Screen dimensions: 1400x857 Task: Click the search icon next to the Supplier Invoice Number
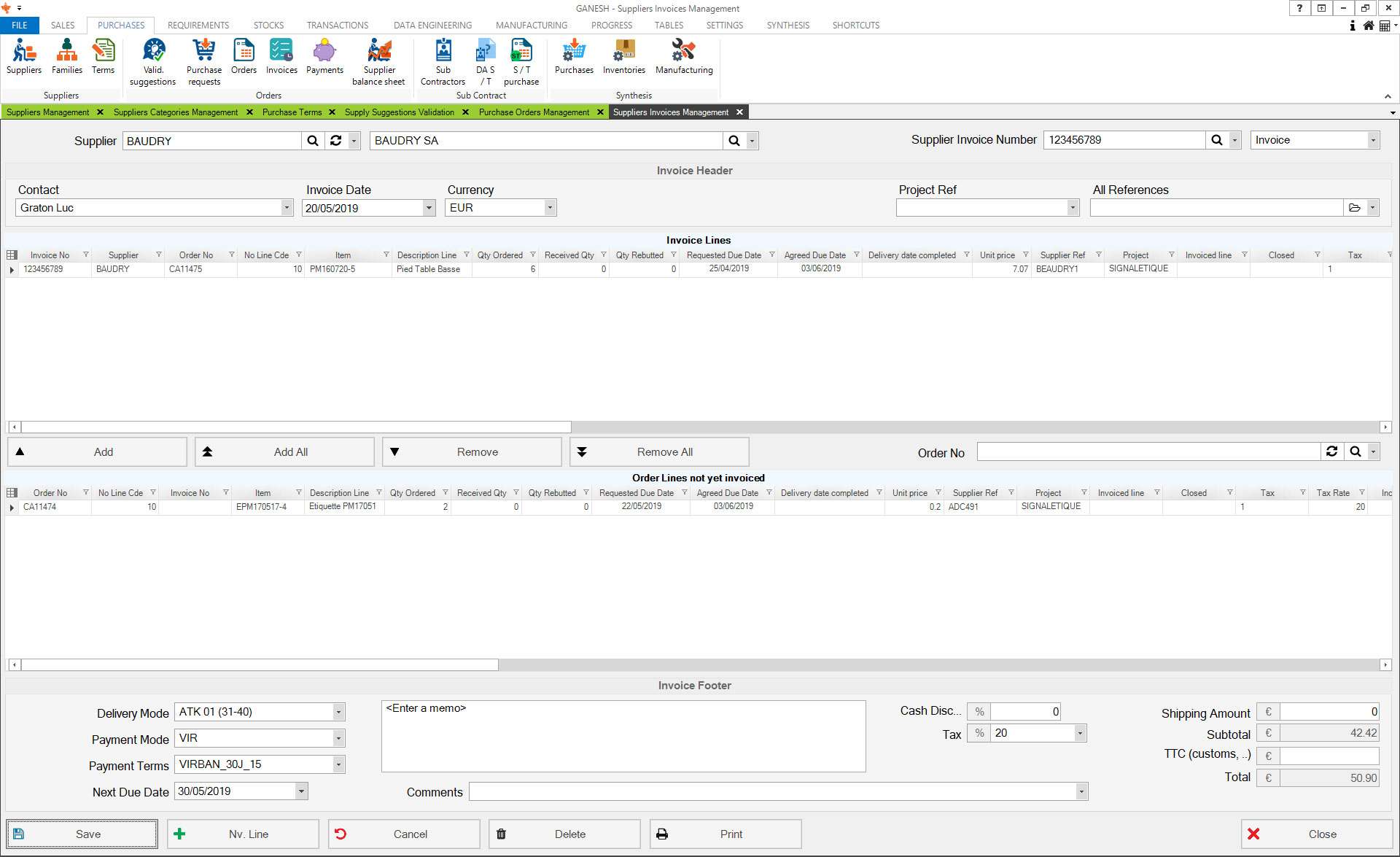pos(1216,140)
